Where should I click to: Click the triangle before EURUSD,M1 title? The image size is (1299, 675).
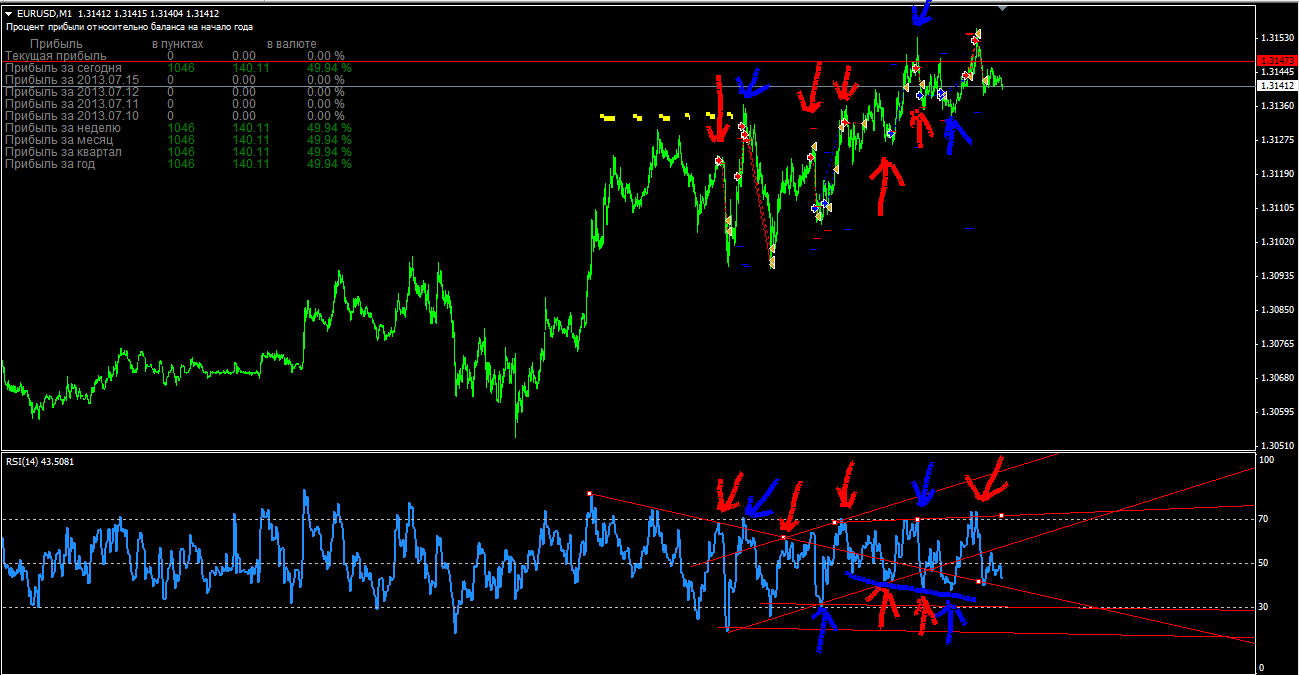[x=10, y=13]
